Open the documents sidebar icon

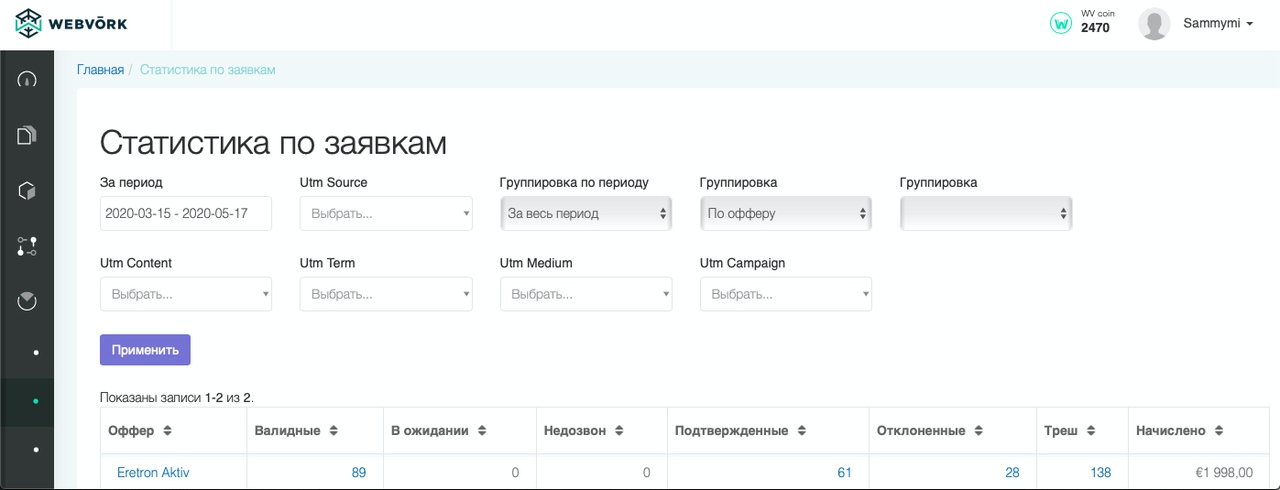[27, 135]
